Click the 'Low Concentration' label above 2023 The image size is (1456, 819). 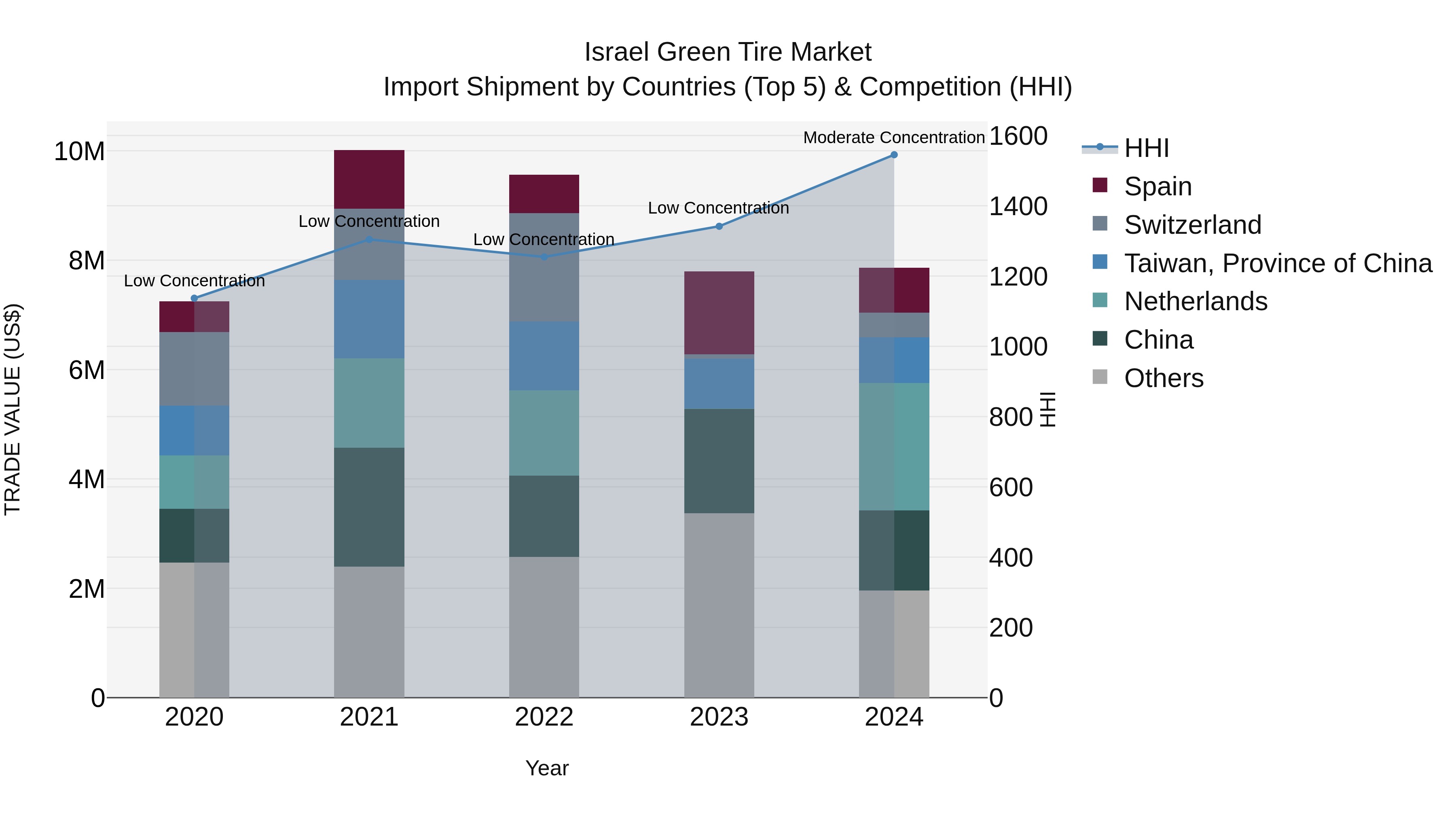click(x=718, y=208)
